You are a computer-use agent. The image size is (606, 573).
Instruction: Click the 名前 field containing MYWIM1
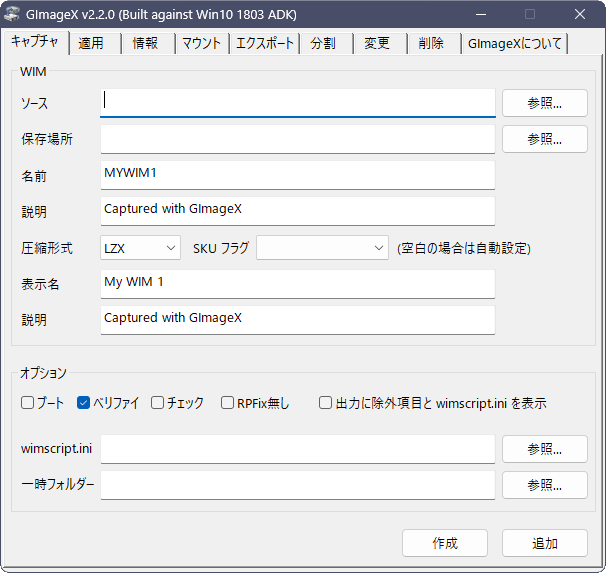tap(298, 175)
